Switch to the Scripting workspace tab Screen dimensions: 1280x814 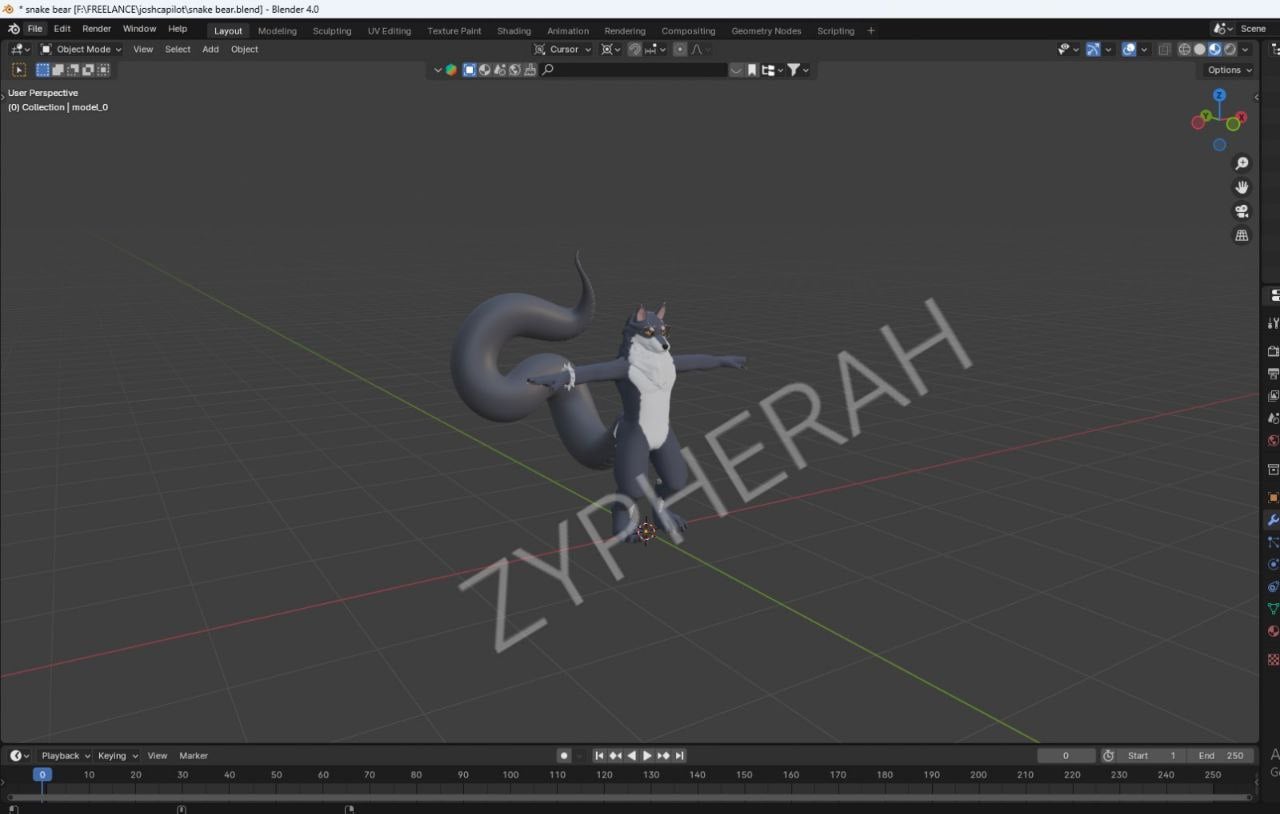[836, 31]
